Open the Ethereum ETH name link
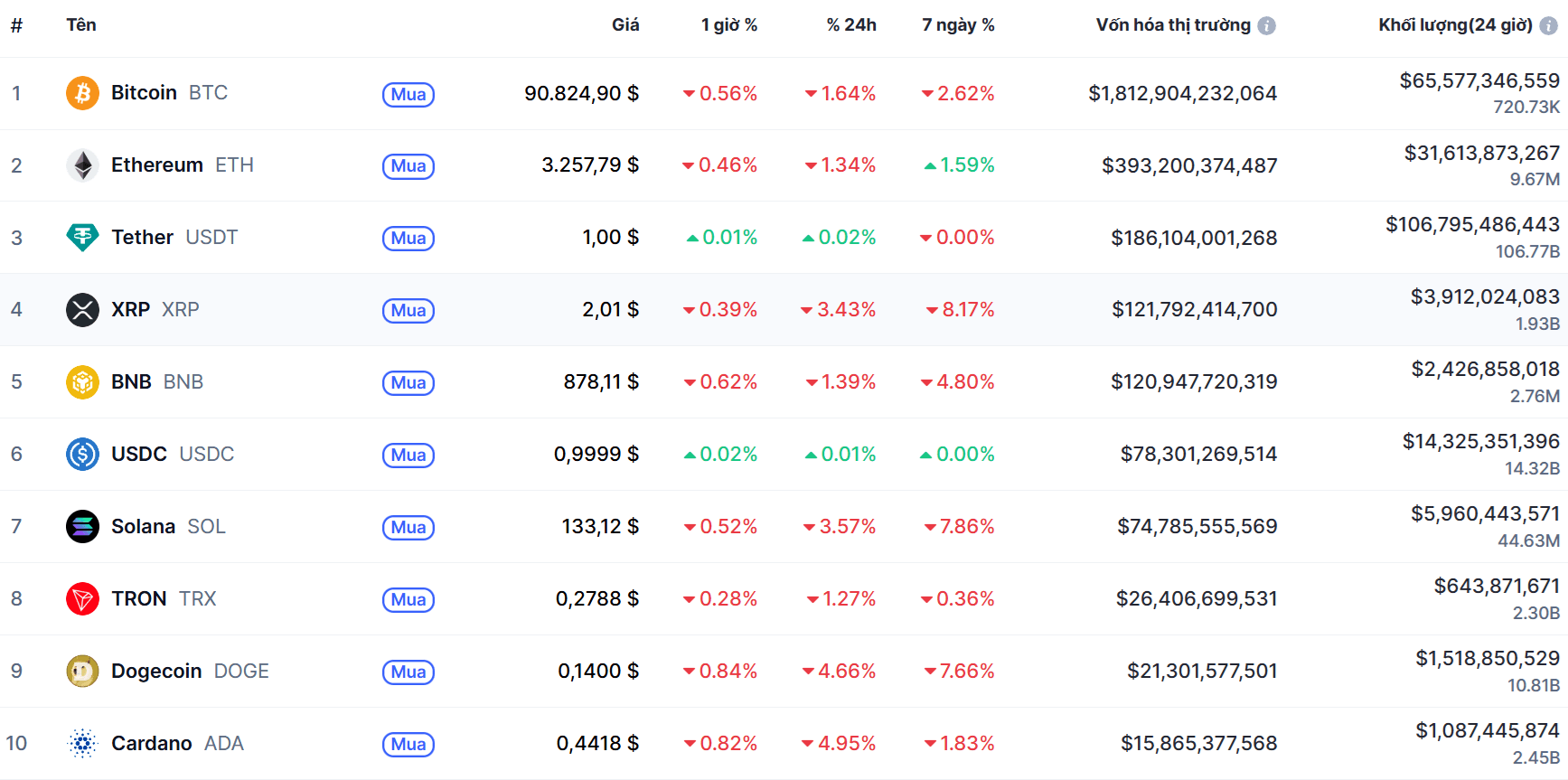The width and height of the screenshot is (1568, 780). click(183, 165)
